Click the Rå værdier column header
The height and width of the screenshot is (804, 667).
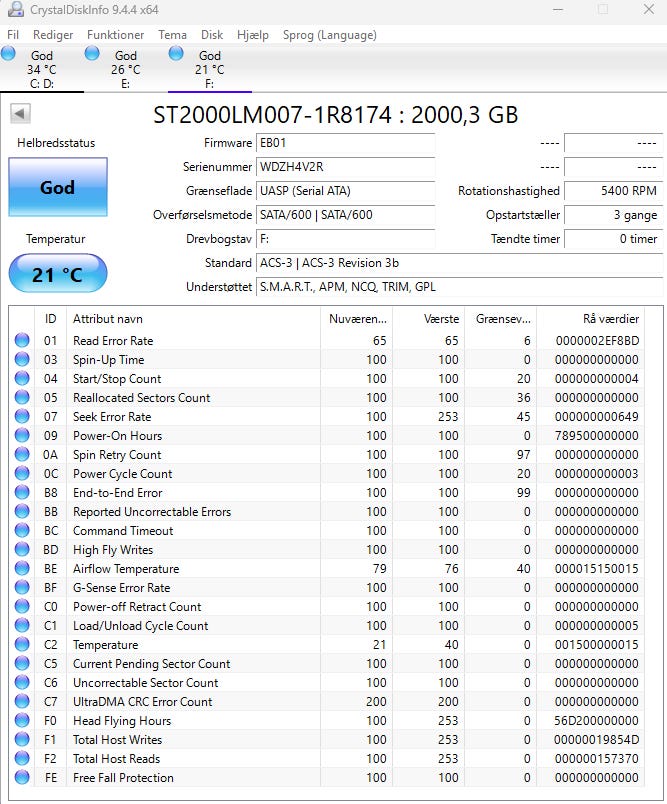click(591, 319)
